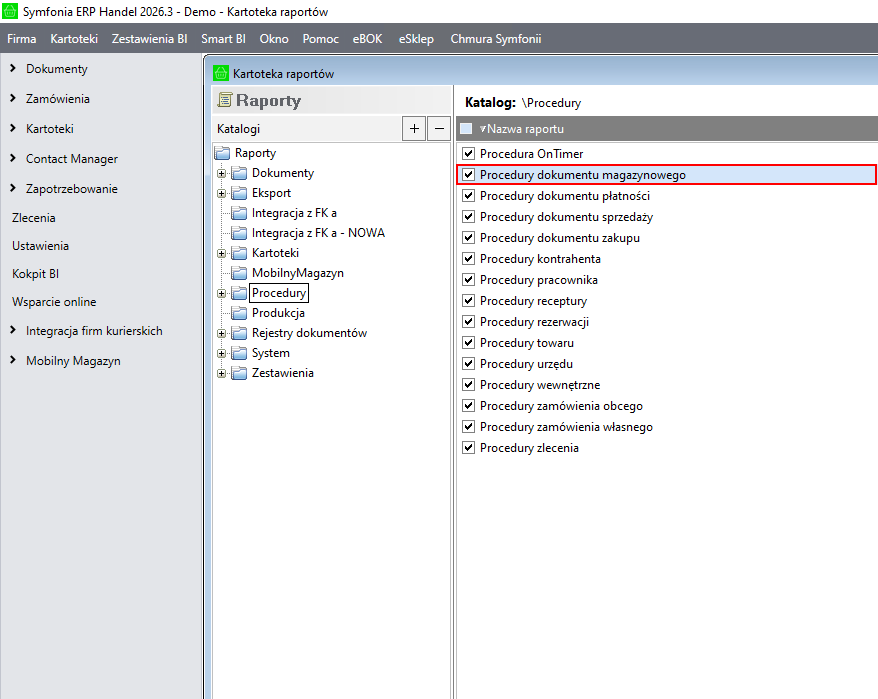Screen dimensions: 878x699
Task: Select the Produkcja catalog label in tree
Action: coord(278,313)
